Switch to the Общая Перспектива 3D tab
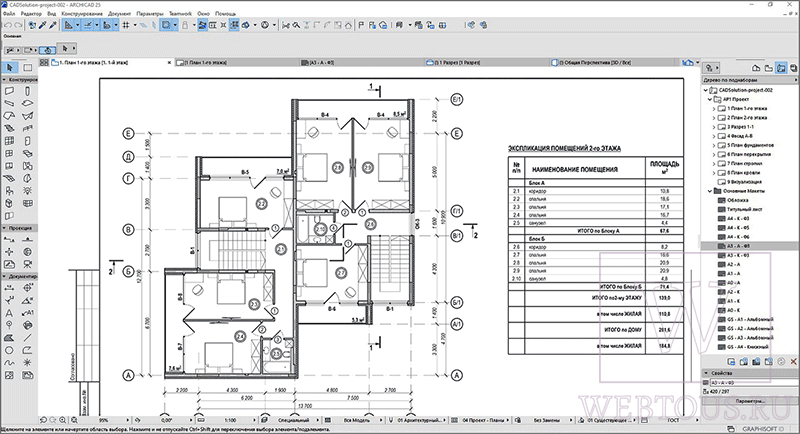Screen dimensions: 800x434 593,62
